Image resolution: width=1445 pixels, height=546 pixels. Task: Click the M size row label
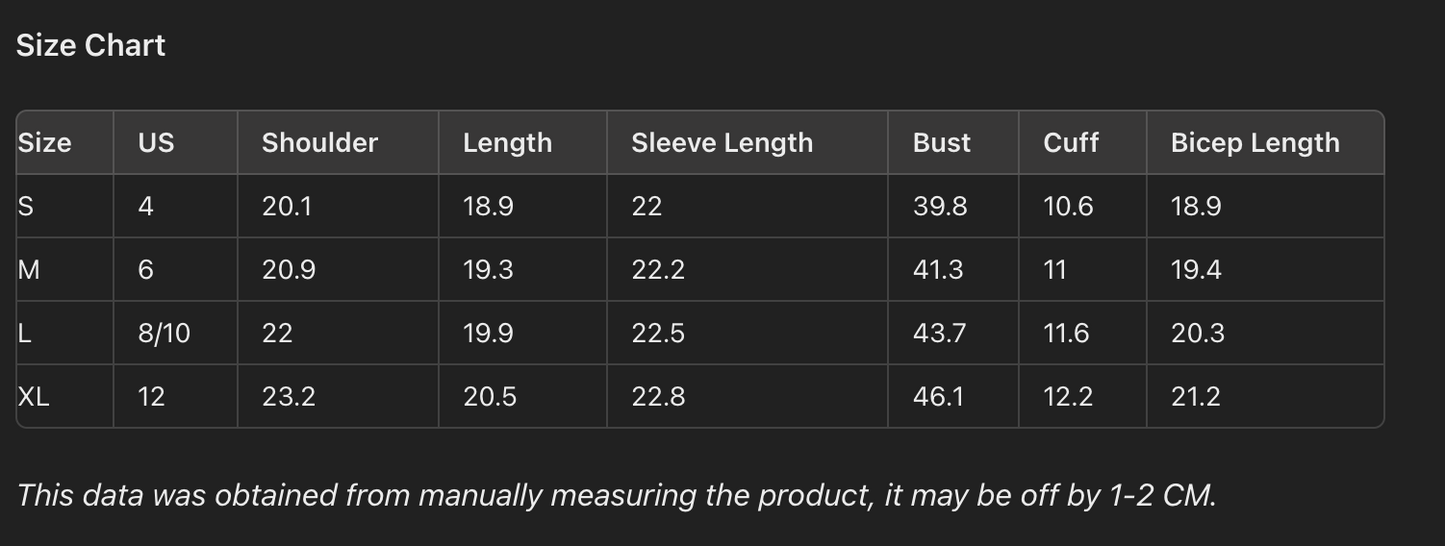pyautogui.click(x=29, y=270)
